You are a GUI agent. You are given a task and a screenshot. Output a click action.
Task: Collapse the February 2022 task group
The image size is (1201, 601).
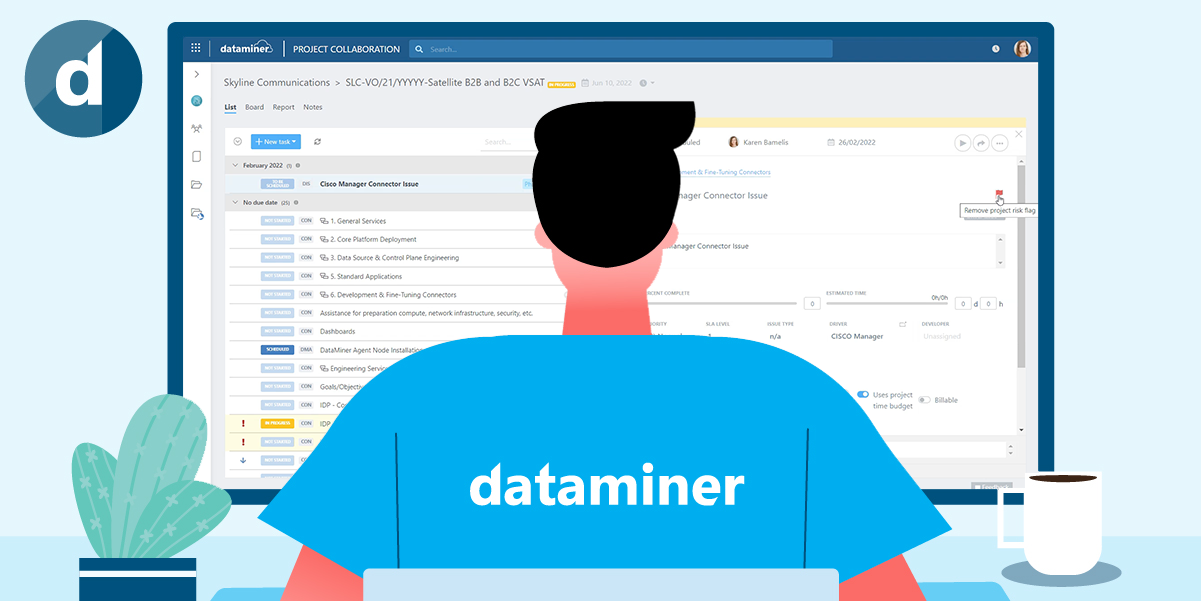[x=236, y=164]
